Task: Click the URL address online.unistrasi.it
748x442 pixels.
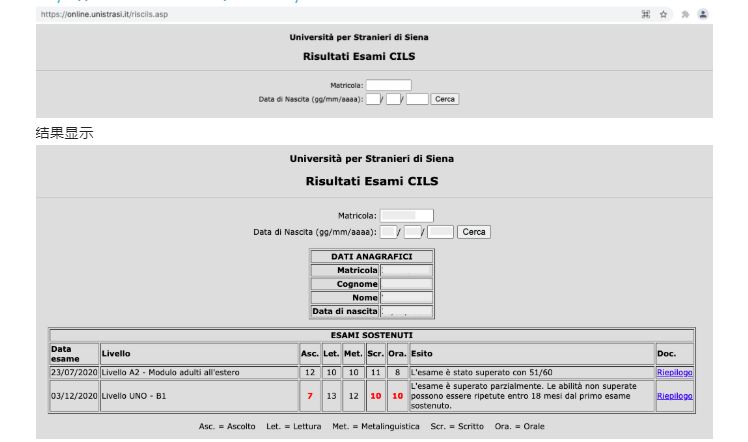Action: pyautogui.click(x=104, y=14)
